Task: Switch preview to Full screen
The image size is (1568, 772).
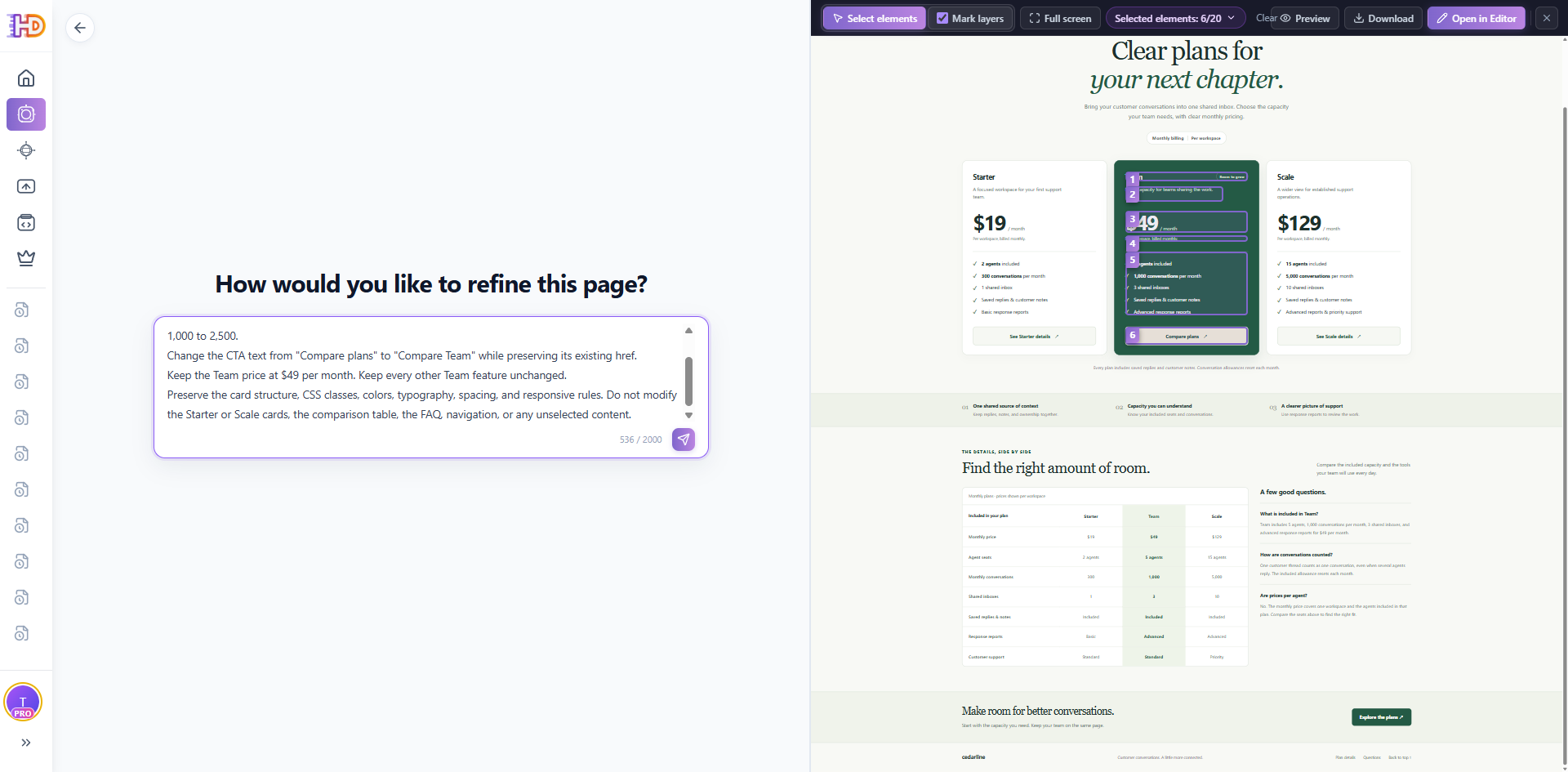Action: (x=1060, y=18)
